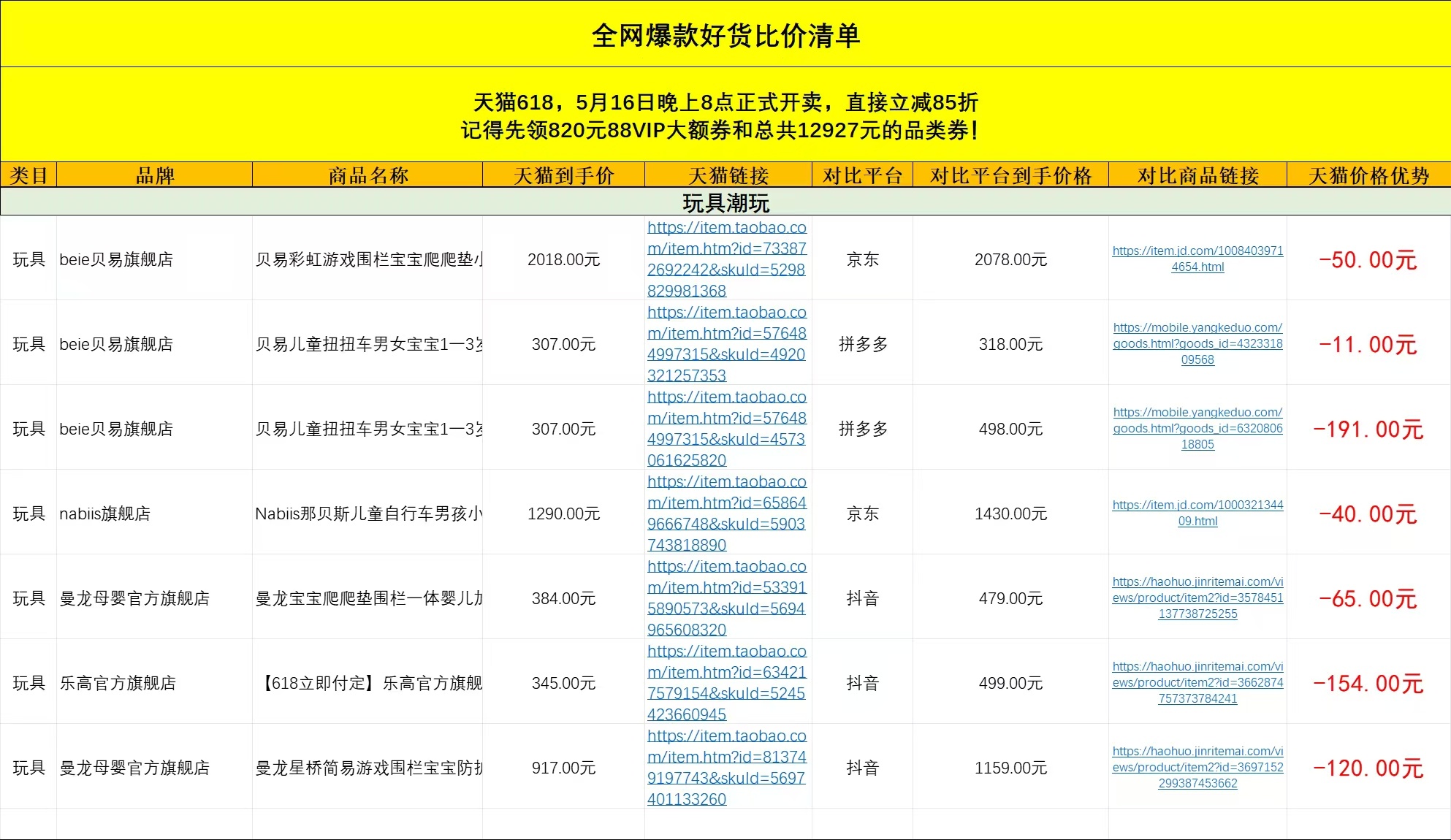The height and width of the screenshot is (840, 1451).
Task: Open Pinduoduo link with goods_id ending 18805
Action: click(1197, 428)
